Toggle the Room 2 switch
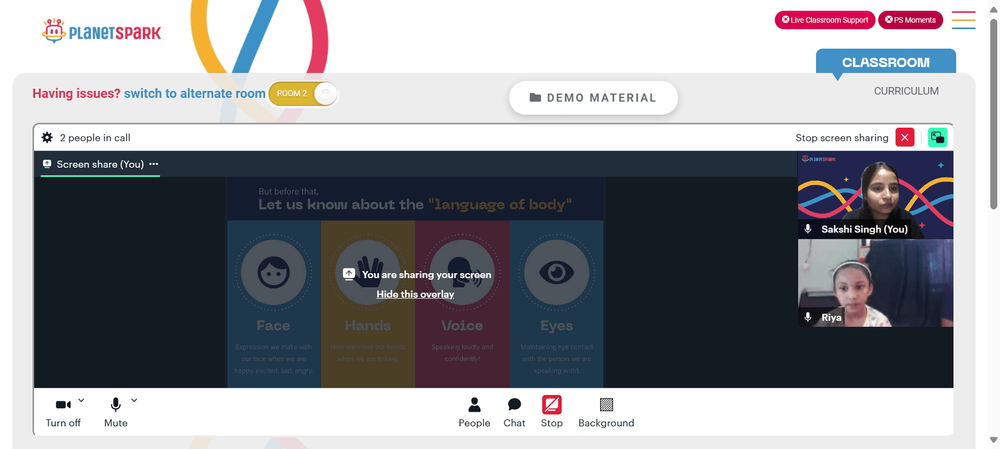 tap(303, 94)
